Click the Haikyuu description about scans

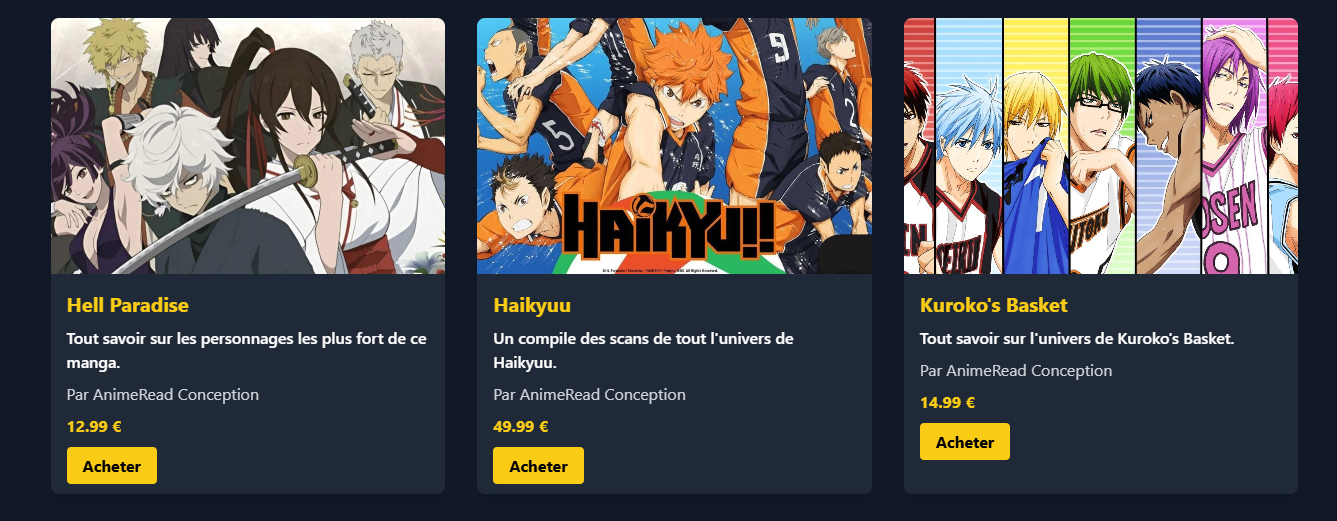[643, 351]
